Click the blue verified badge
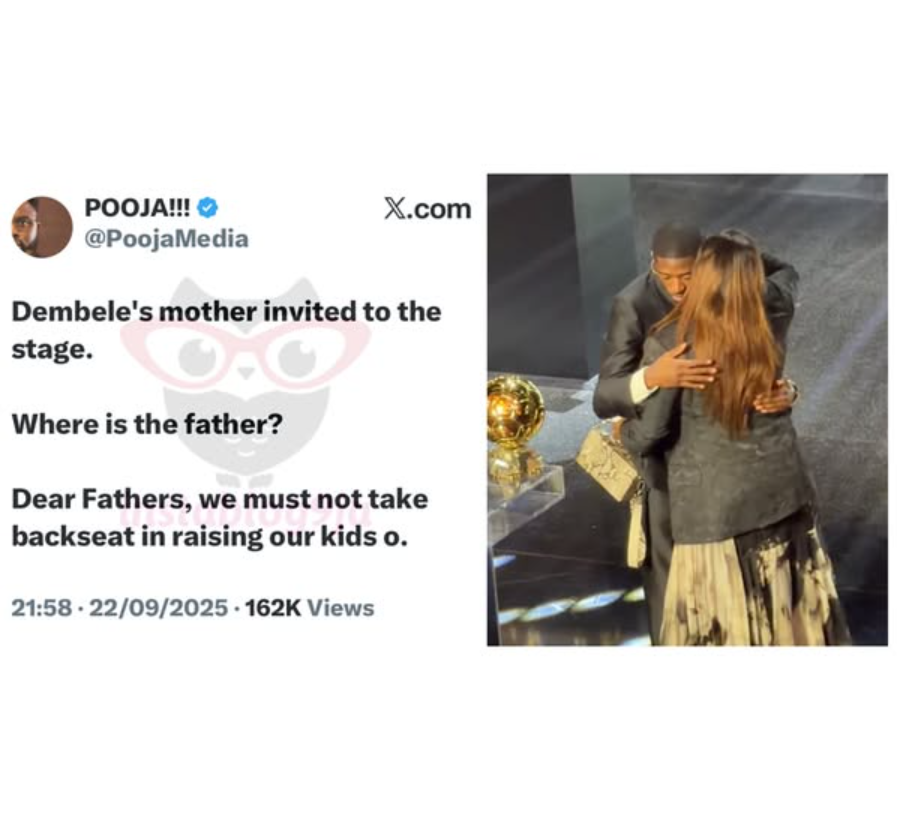897x817 pixels. click(x=207, y=208)
